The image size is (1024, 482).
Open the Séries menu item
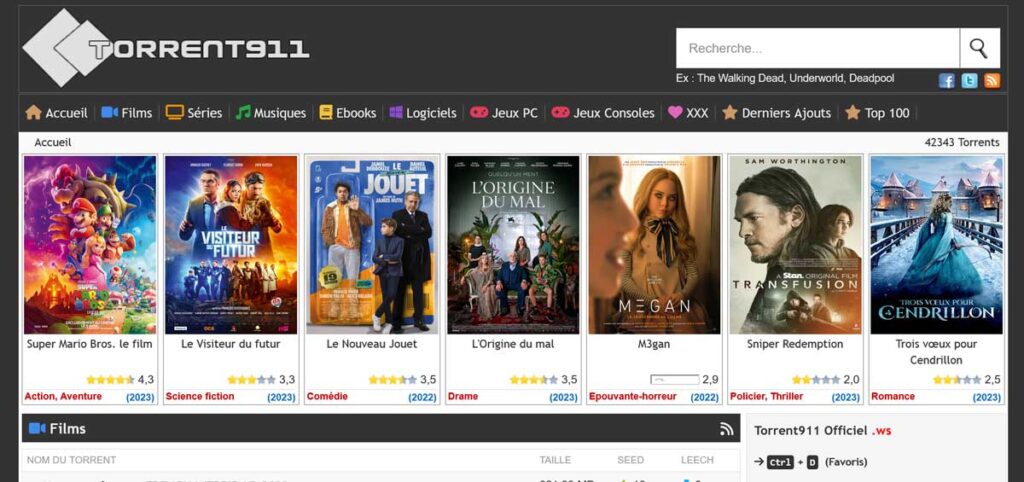[x=204, y=113]
